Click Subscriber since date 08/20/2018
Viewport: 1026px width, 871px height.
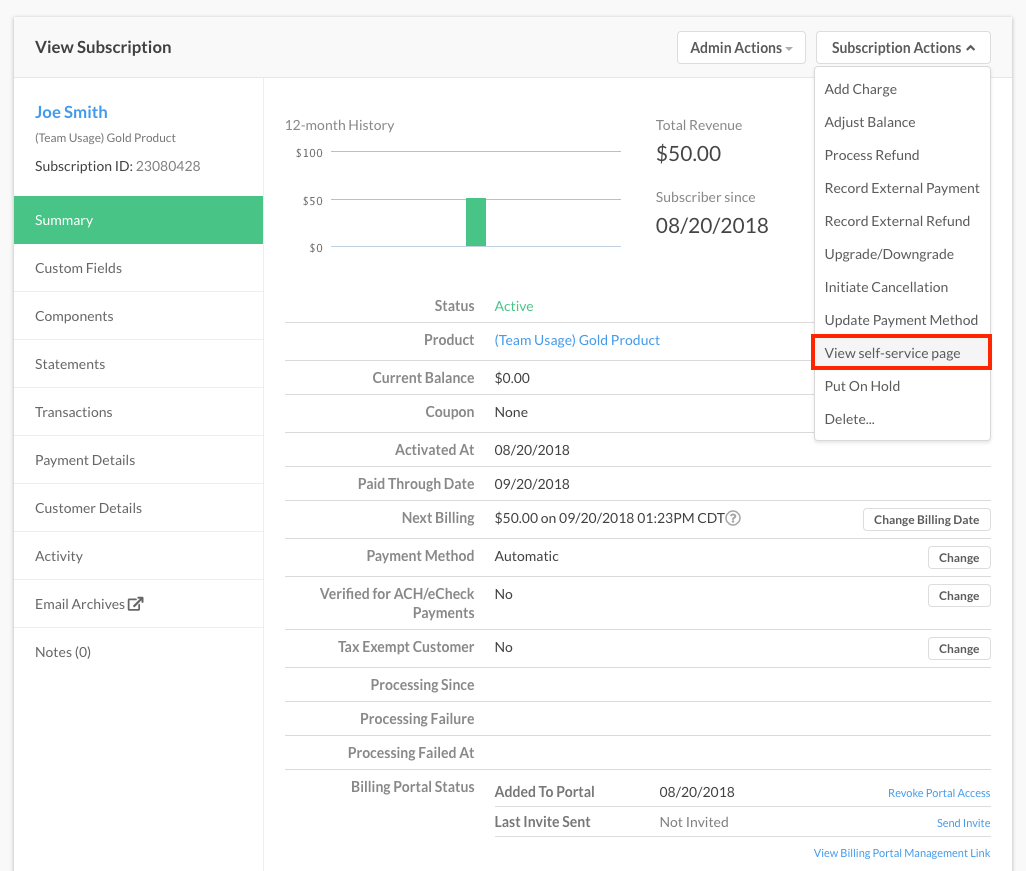[712, 226]
